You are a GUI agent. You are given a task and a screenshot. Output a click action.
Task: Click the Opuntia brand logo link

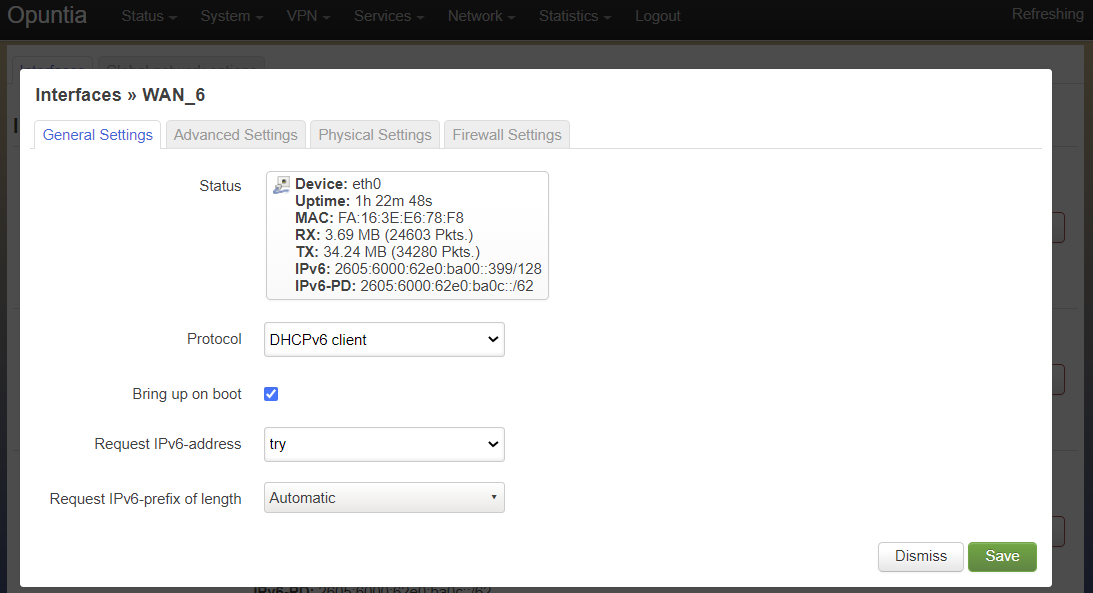47,15
